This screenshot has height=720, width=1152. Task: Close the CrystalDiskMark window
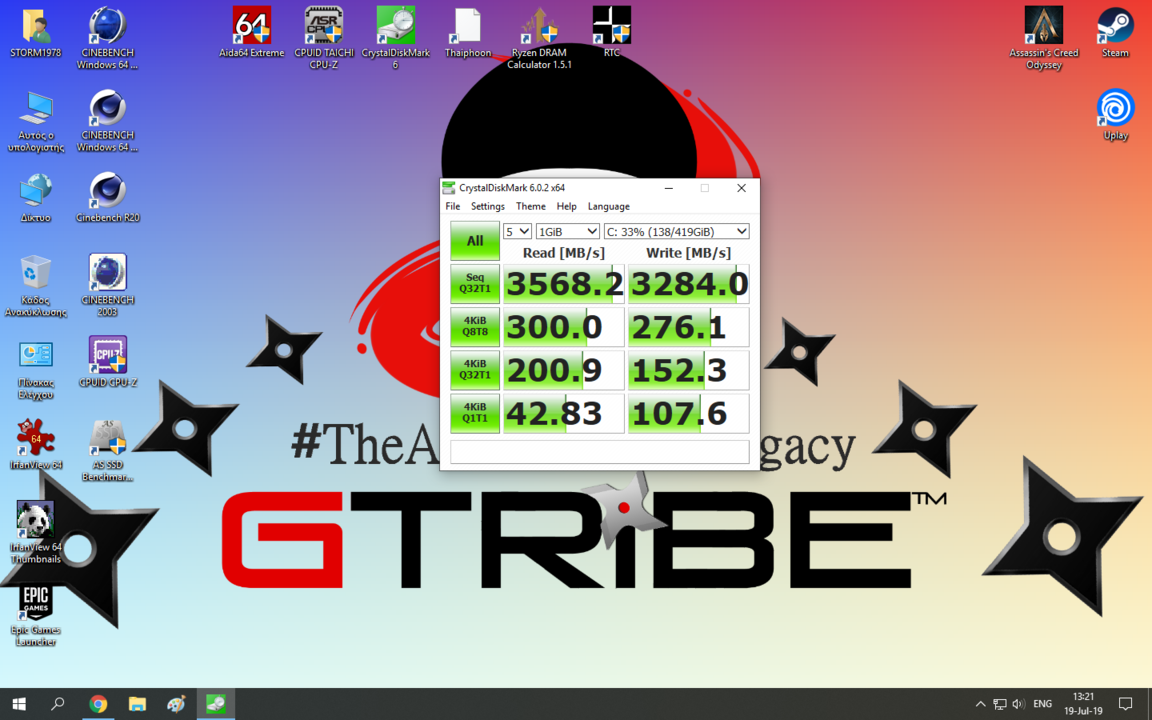pyautogui.click(x=741, y=188)
